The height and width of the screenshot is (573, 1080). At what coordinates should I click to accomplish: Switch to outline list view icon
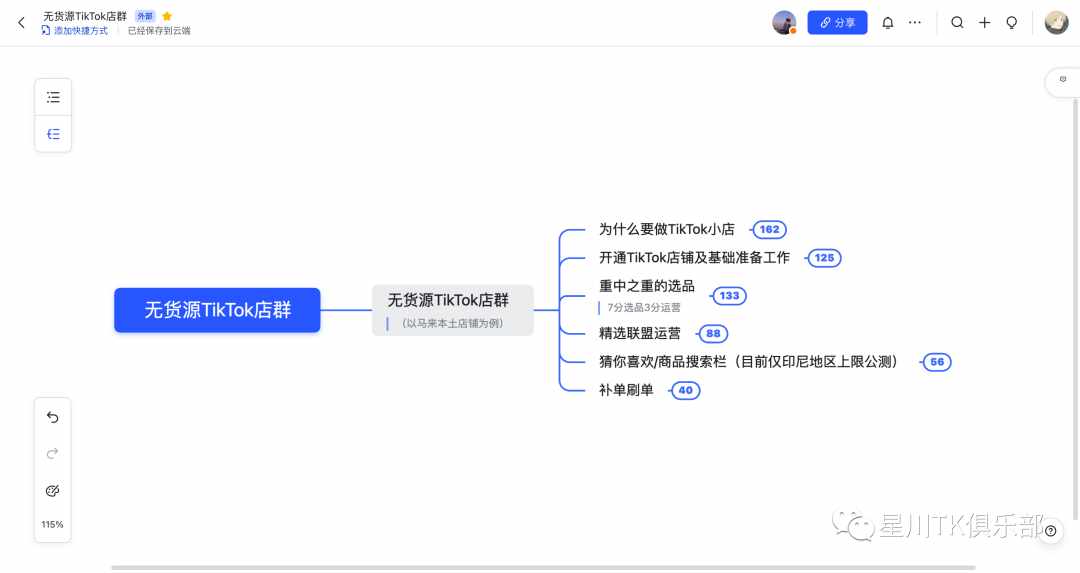[x=53, y=97]
